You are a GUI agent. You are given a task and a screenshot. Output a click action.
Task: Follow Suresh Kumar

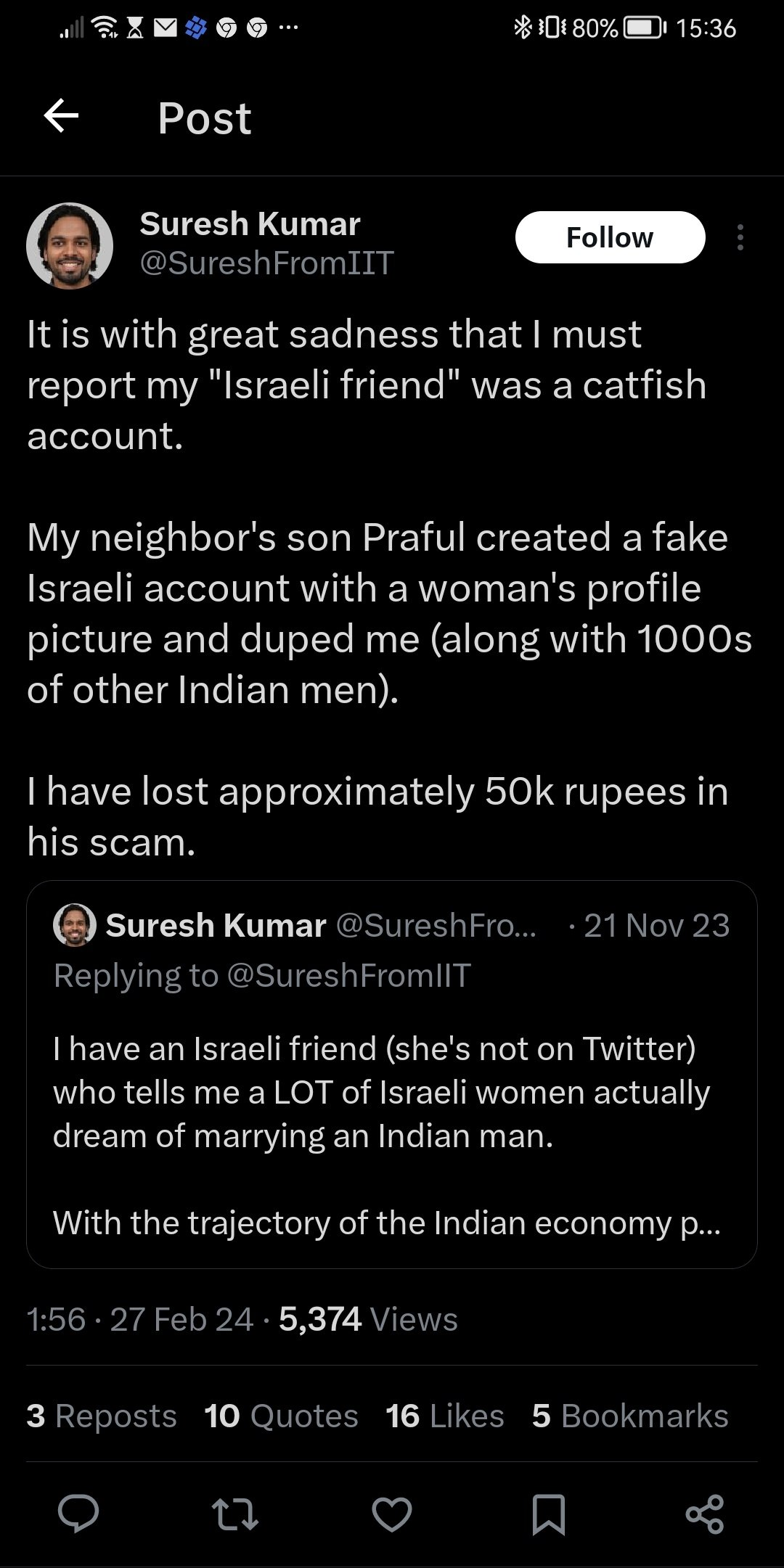(x=610, y=237)
